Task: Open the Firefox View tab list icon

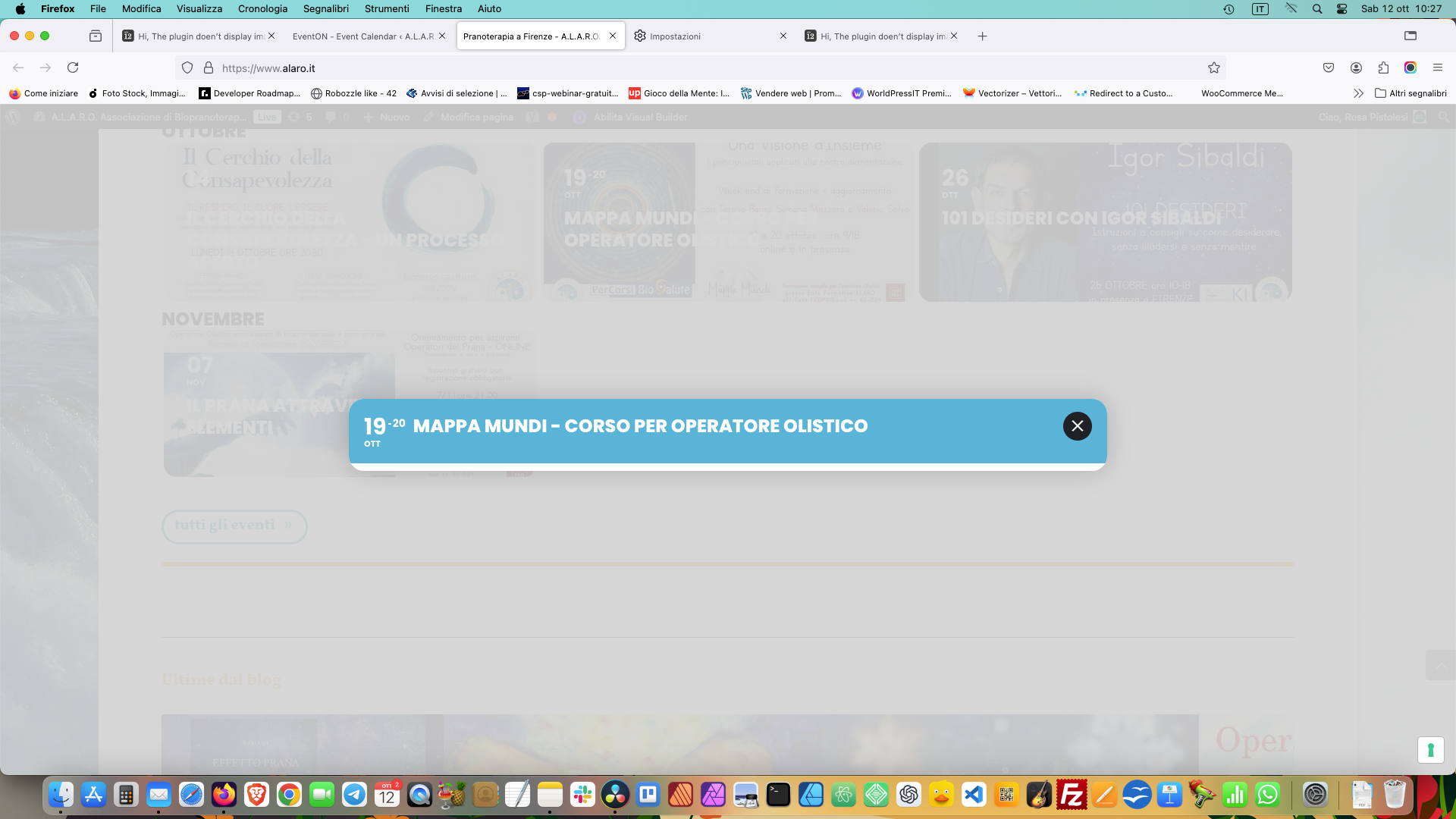Action: point(96,36)
